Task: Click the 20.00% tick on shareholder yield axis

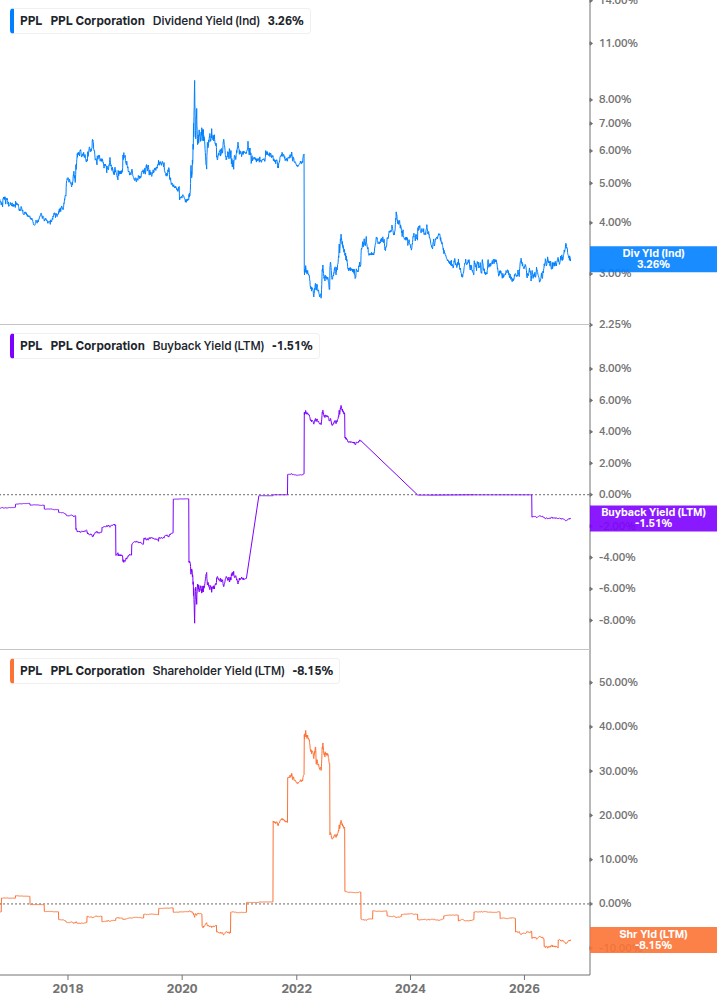Action: coord(618,815)
